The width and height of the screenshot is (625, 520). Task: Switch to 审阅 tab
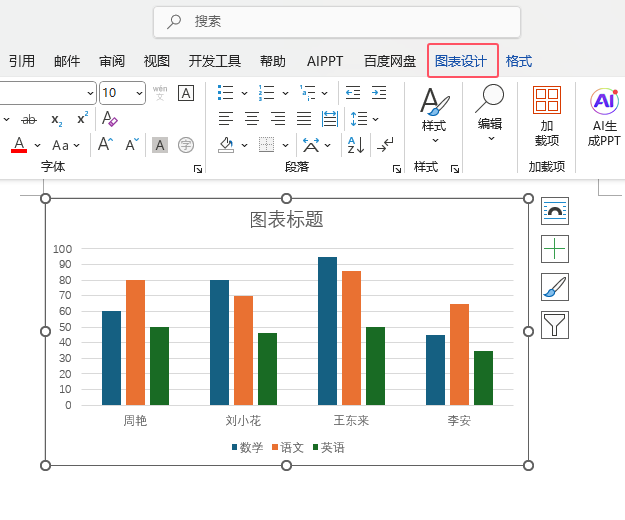coord(112,61)
